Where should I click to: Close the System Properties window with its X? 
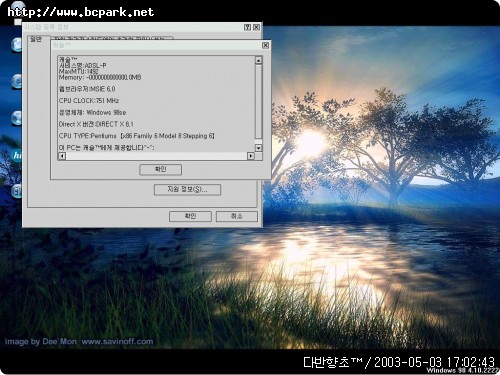coord(256,27)
